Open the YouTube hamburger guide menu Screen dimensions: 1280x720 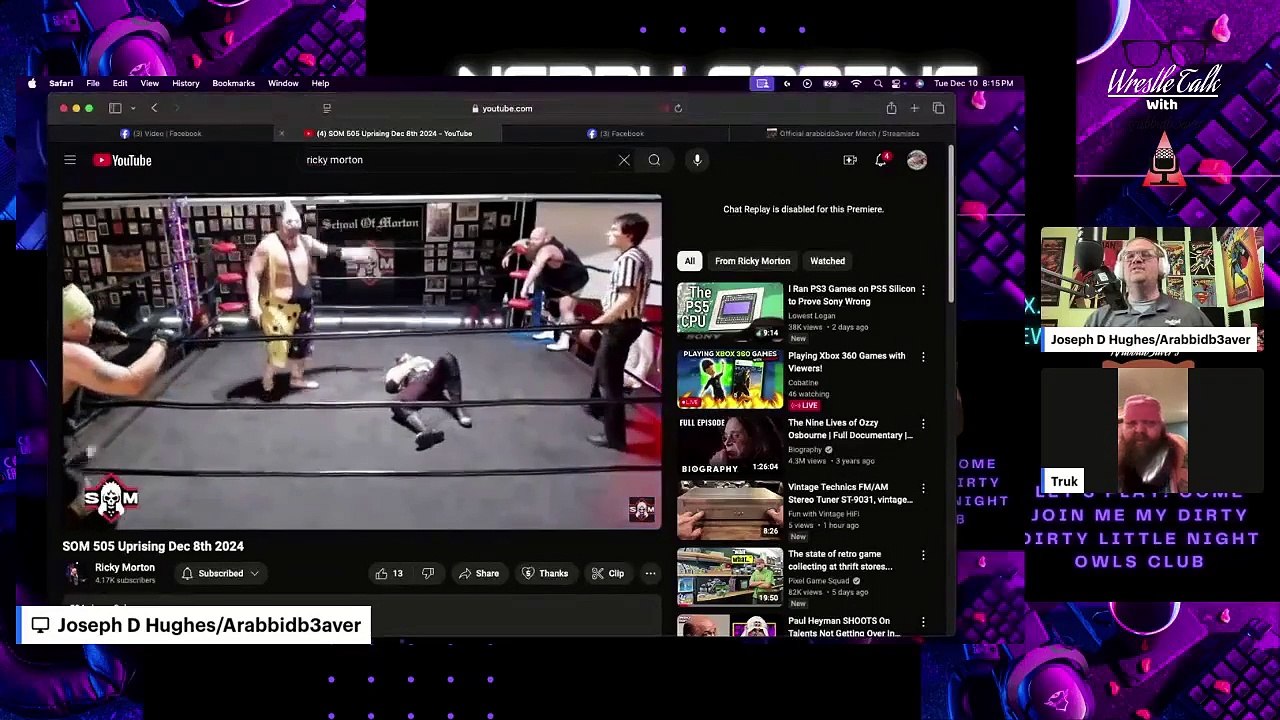pos(70,160)
